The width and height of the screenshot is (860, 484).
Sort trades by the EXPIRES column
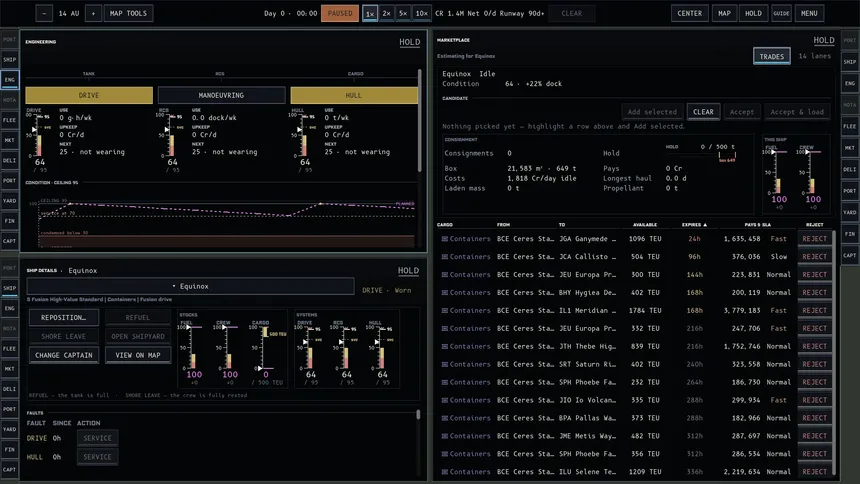(x=694, y=224)
